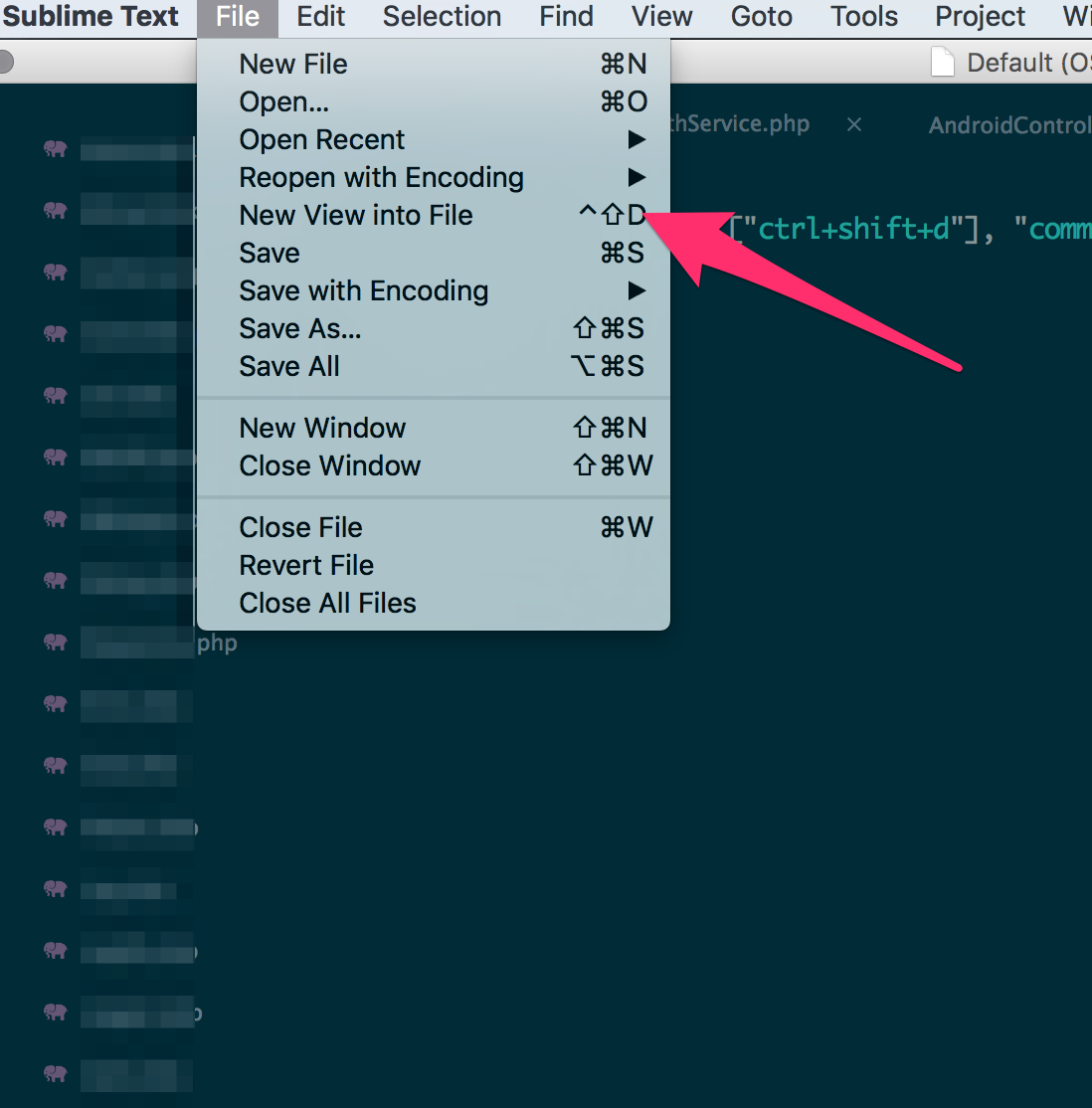Viewport: 1092px width, 1108px height.
Task: Select New View into File
Action: (x=434, y=216)
